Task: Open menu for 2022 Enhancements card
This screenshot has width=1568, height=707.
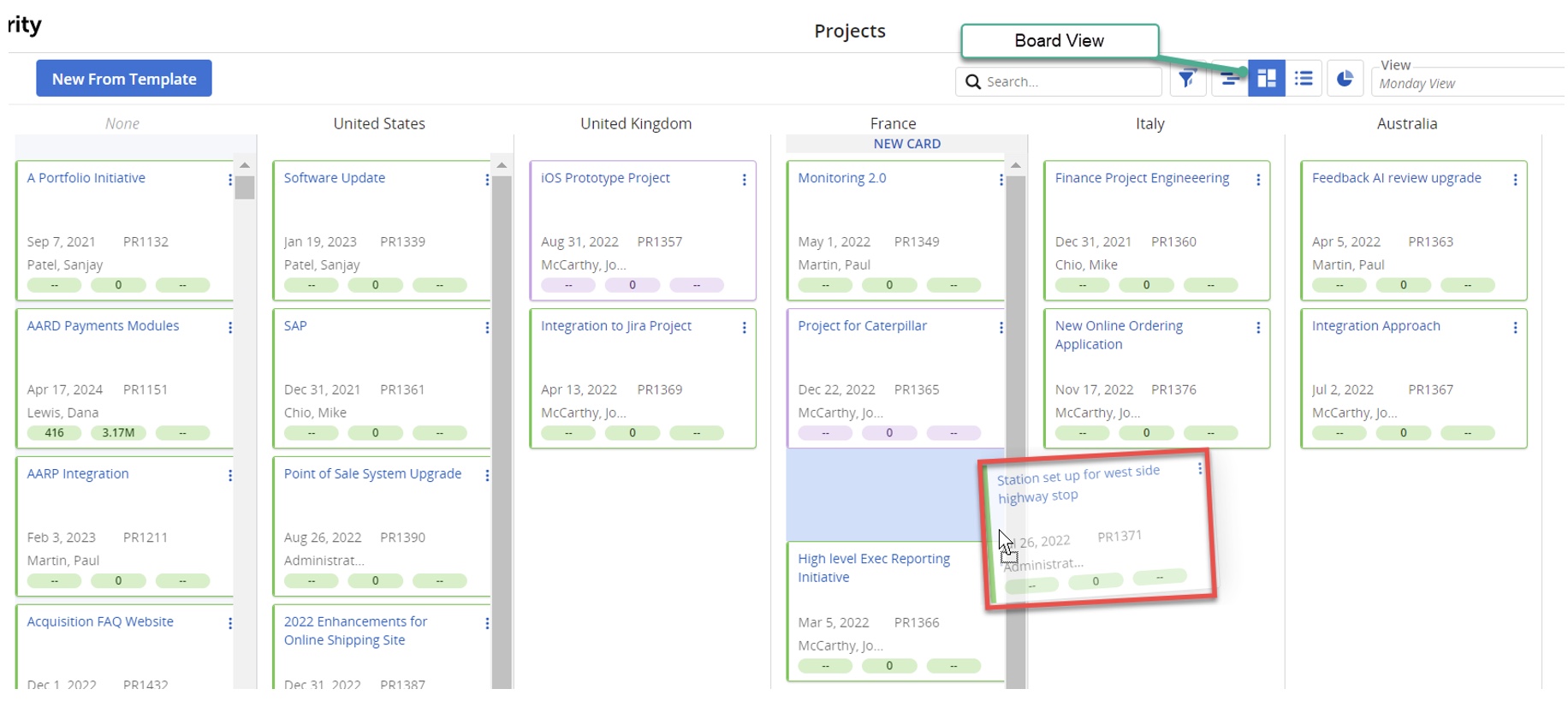Action: click(x=487, y=624)
